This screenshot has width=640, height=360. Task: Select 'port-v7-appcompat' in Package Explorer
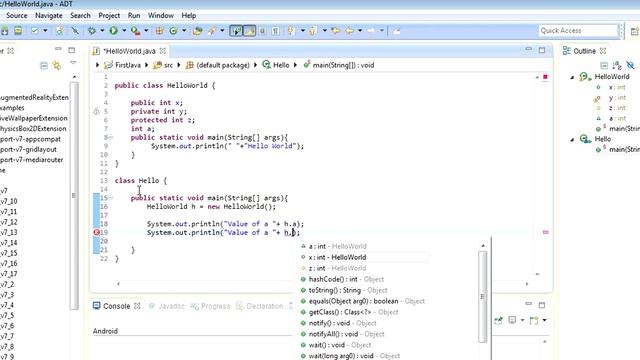tap(30, 139)
